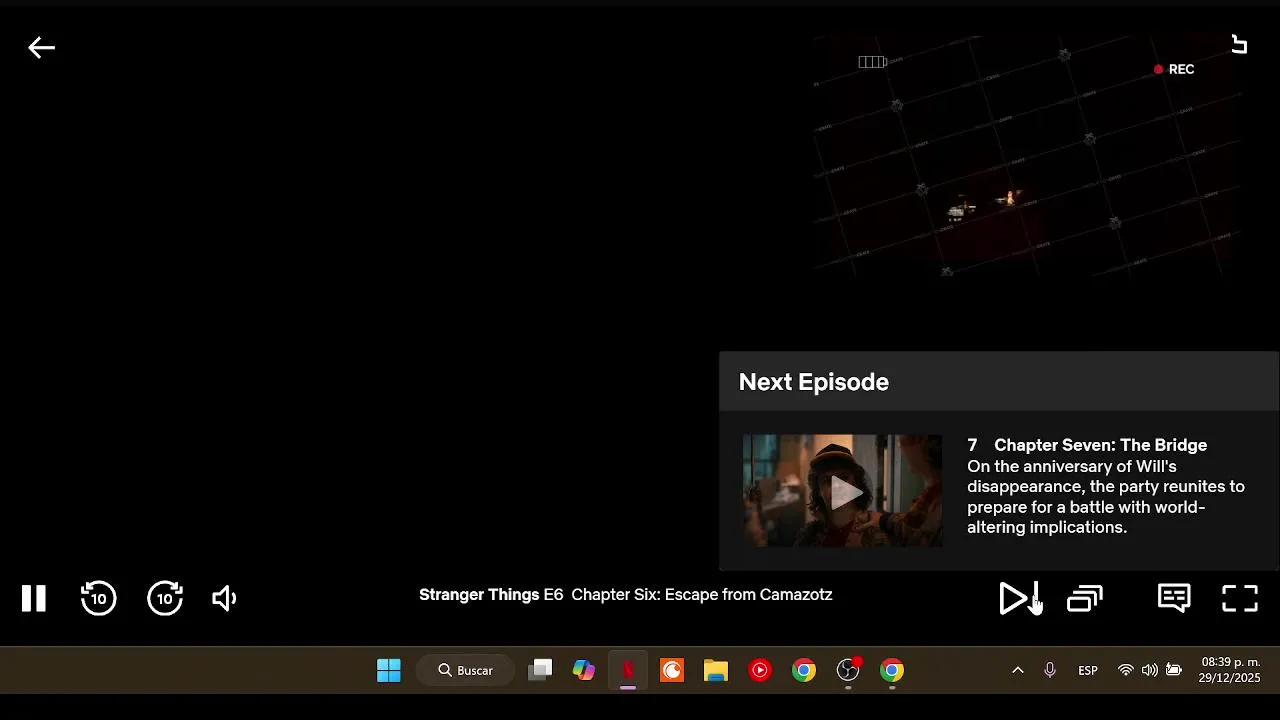The width and height of the screenshot is (1280, 720).
Task: Open audio and subtitles options
Action: click(x=1174, y=598)
